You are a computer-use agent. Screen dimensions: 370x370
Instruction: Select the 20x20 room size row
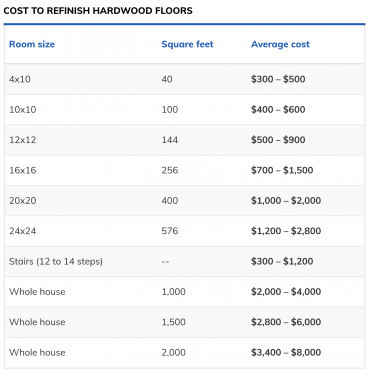[184, 201]
